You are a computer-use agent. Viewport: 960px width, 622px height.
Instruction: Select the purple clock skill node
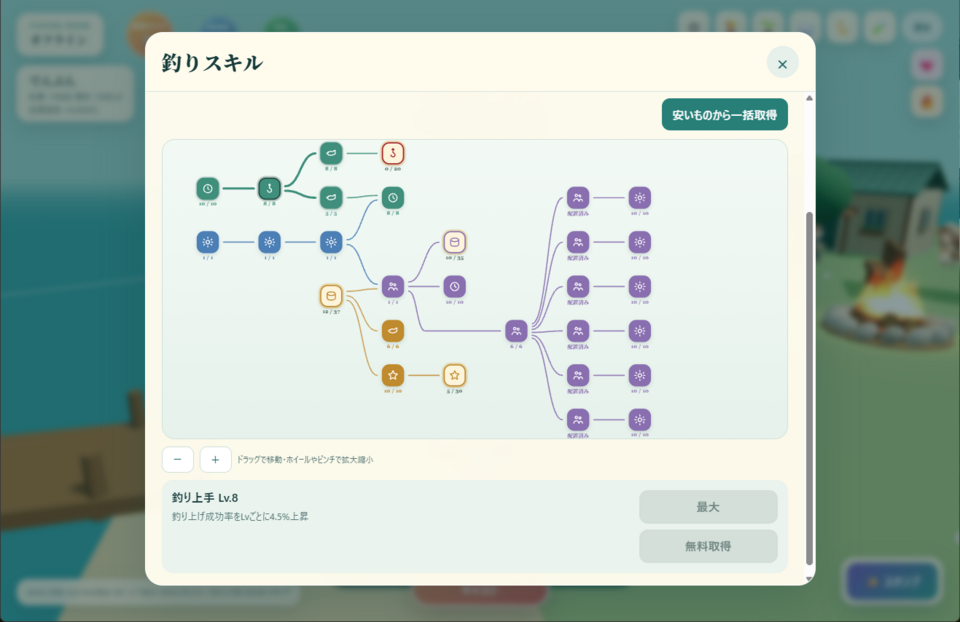(x=454, y=287)
